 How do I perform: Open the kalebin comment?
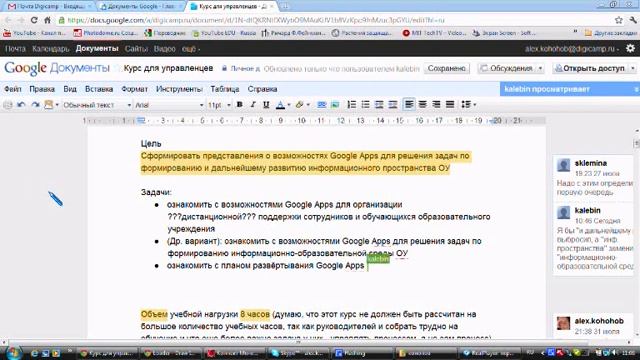[x=594, y=238]
